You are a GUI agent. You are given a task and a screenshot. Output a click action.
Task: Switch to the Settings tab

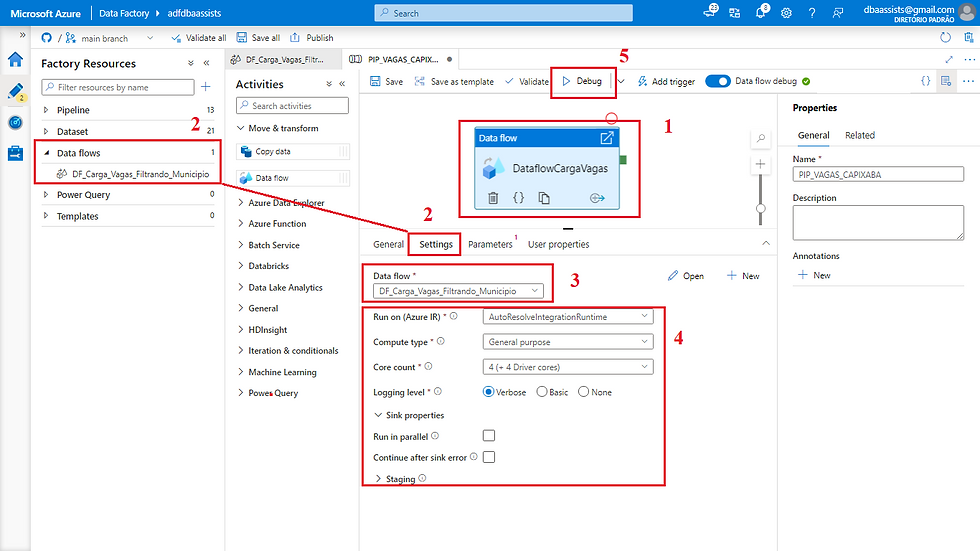coord(436,244)
